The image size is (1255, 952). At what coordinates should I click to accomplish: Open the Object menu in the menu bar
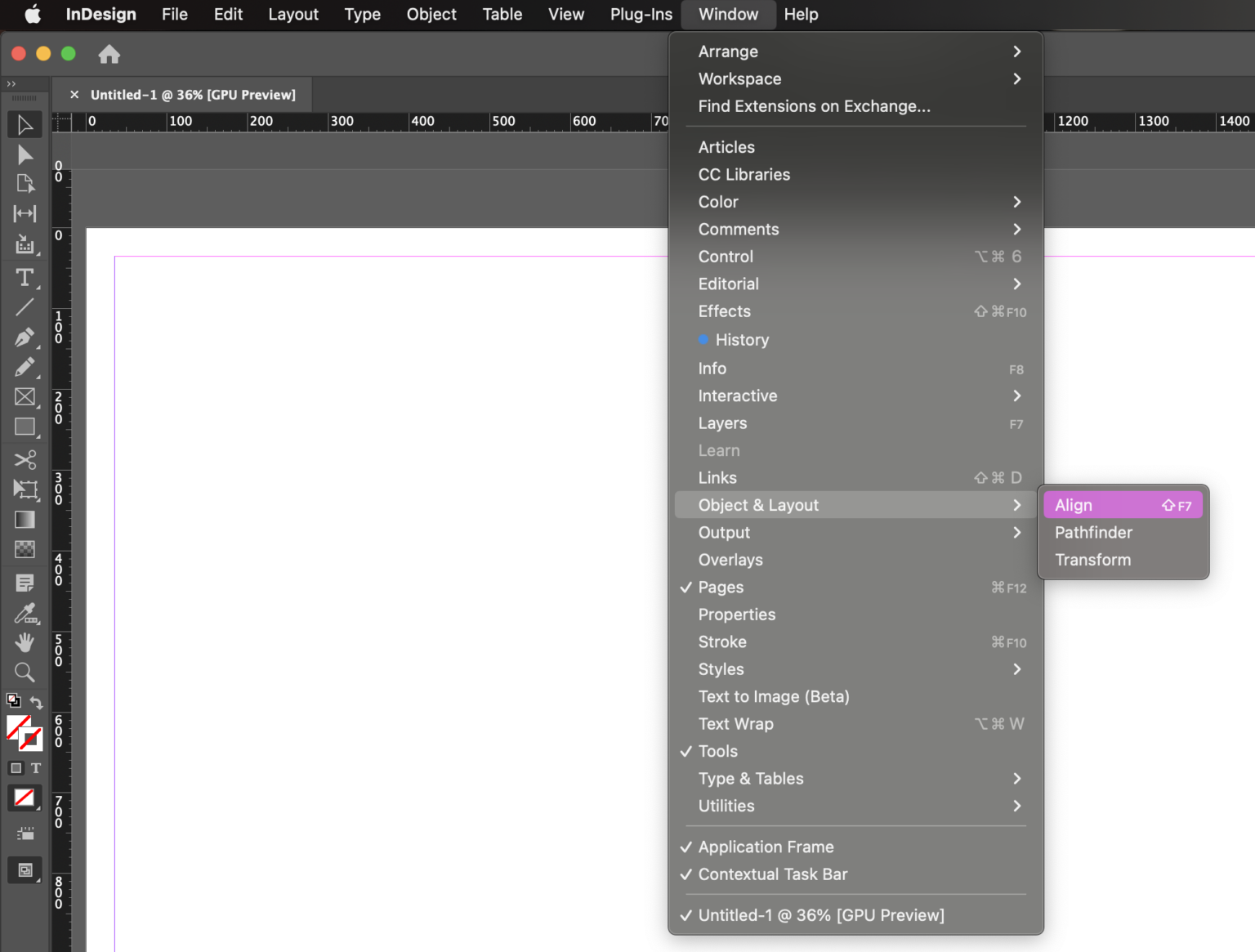[431, 14]
